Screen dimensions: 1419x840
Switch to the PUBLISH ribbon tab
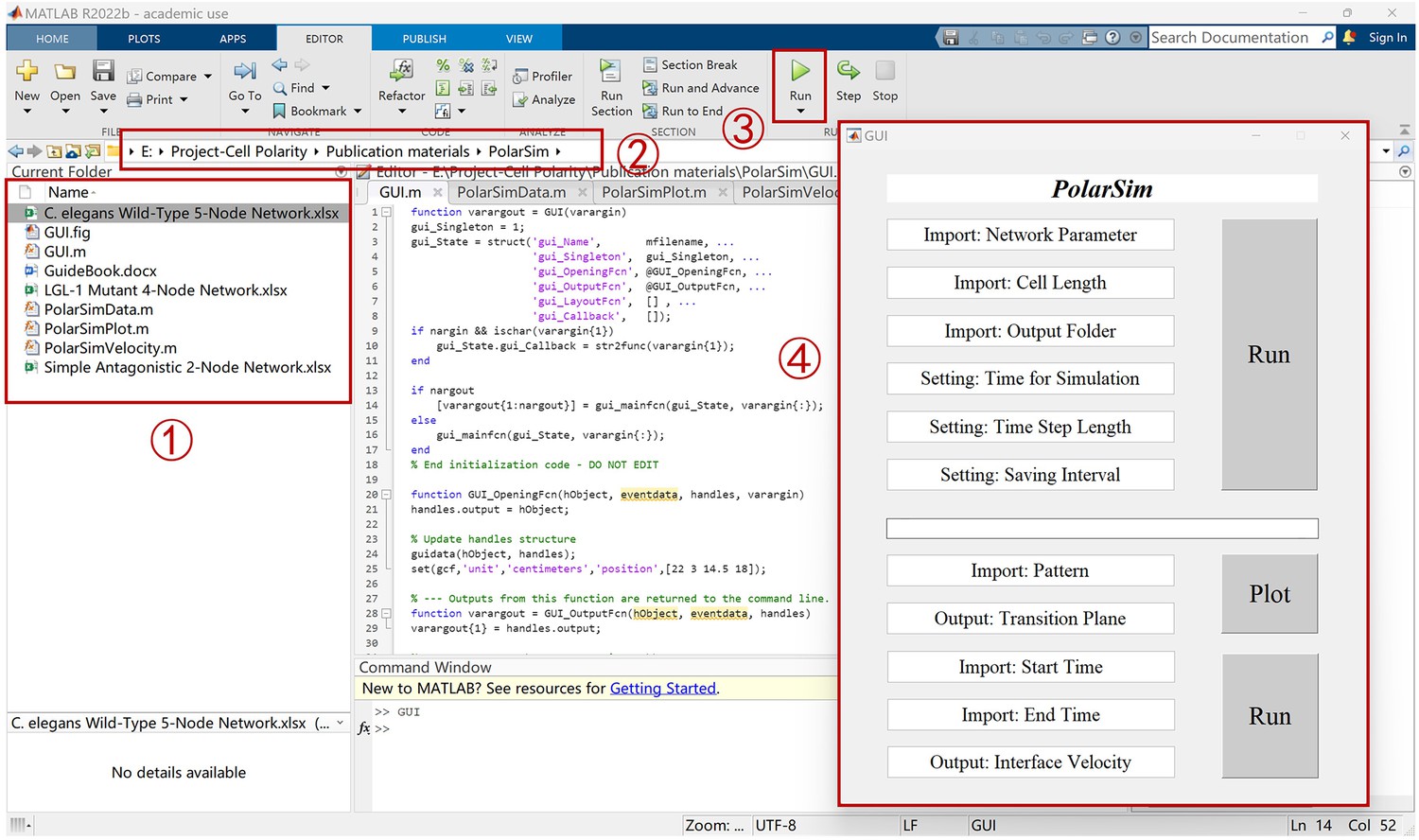(x=424, y=39)
